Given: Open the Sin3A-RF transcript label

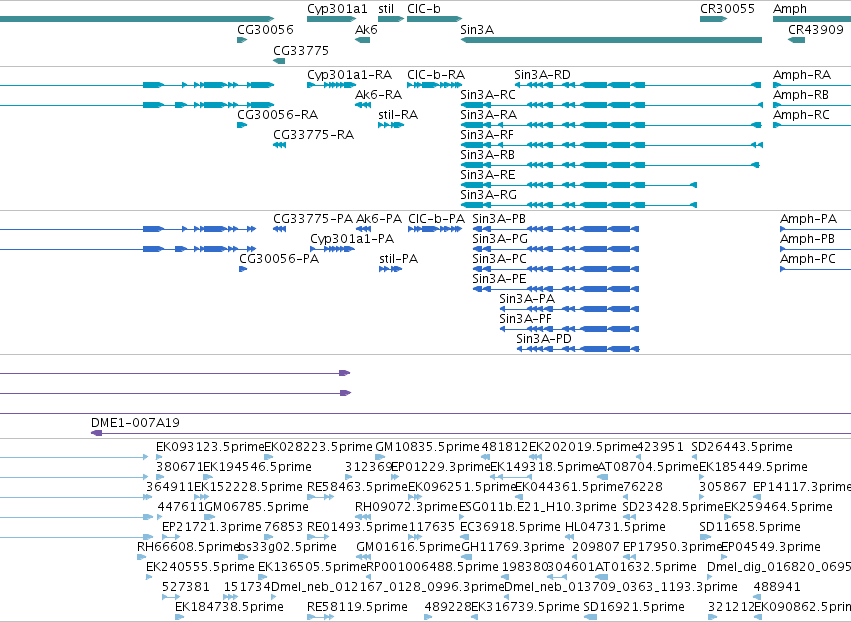Looking at the screenshot, I should coord(487,135).
